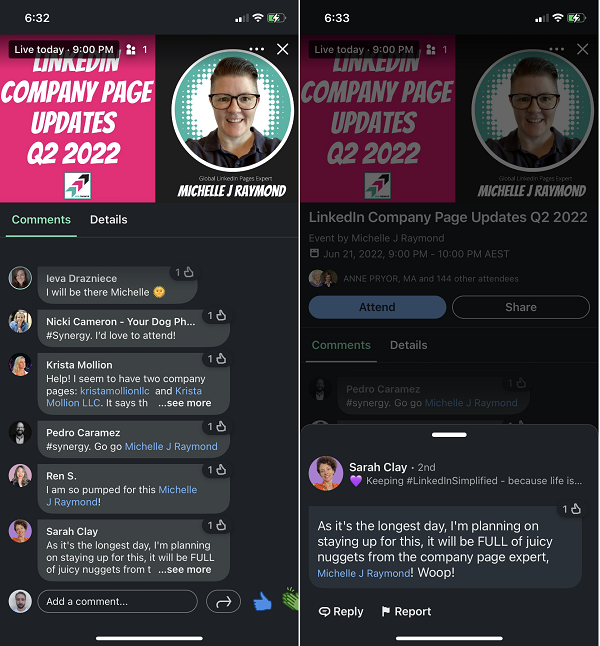
Task: Report Sarah Clay's comment
Action: click(406, 611)
